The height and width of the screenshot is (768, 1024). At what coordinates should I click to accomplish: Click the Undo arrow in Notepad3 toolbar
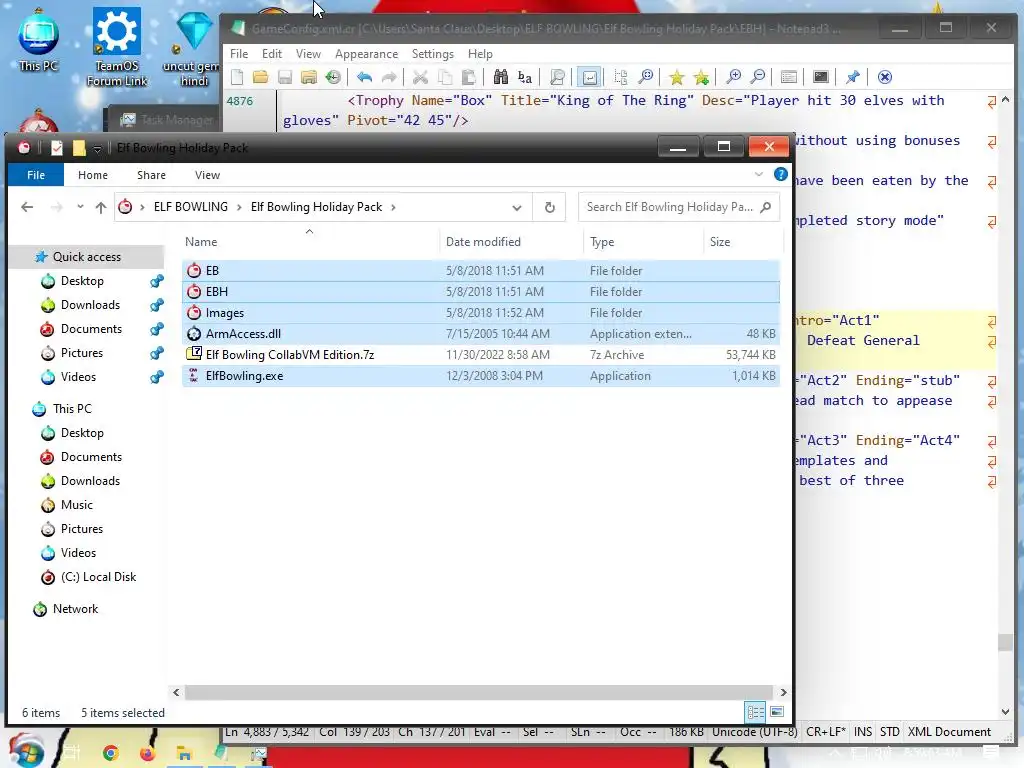coord(364,77)
